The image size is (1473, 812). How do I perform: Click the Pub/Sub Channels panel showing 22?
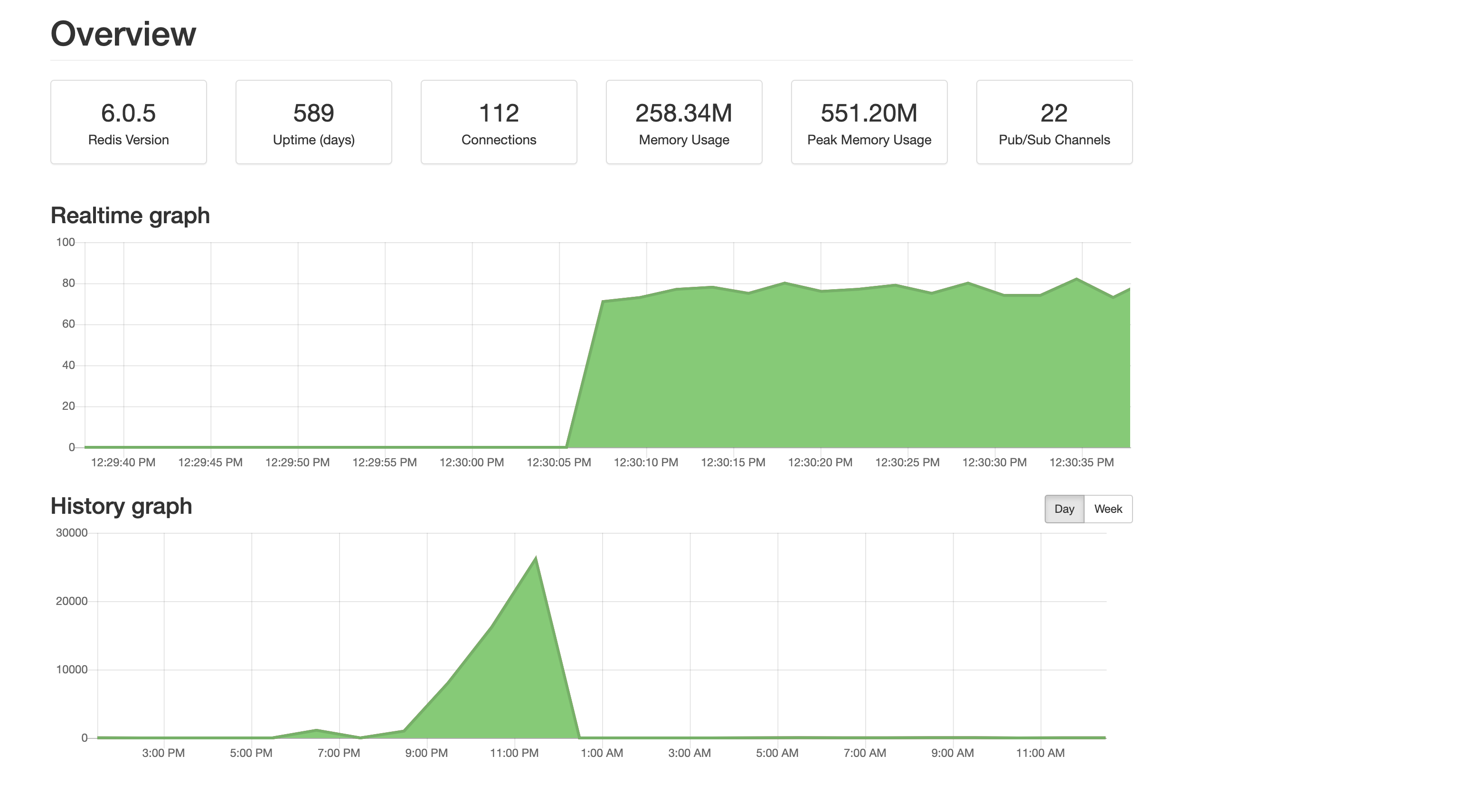pos(1054,121)
